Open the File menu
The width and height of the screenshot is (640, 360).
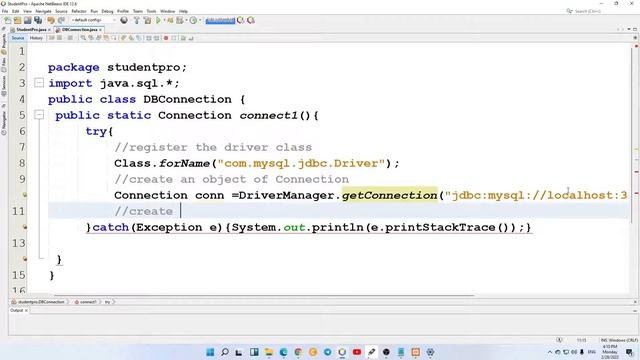point(5,11)
